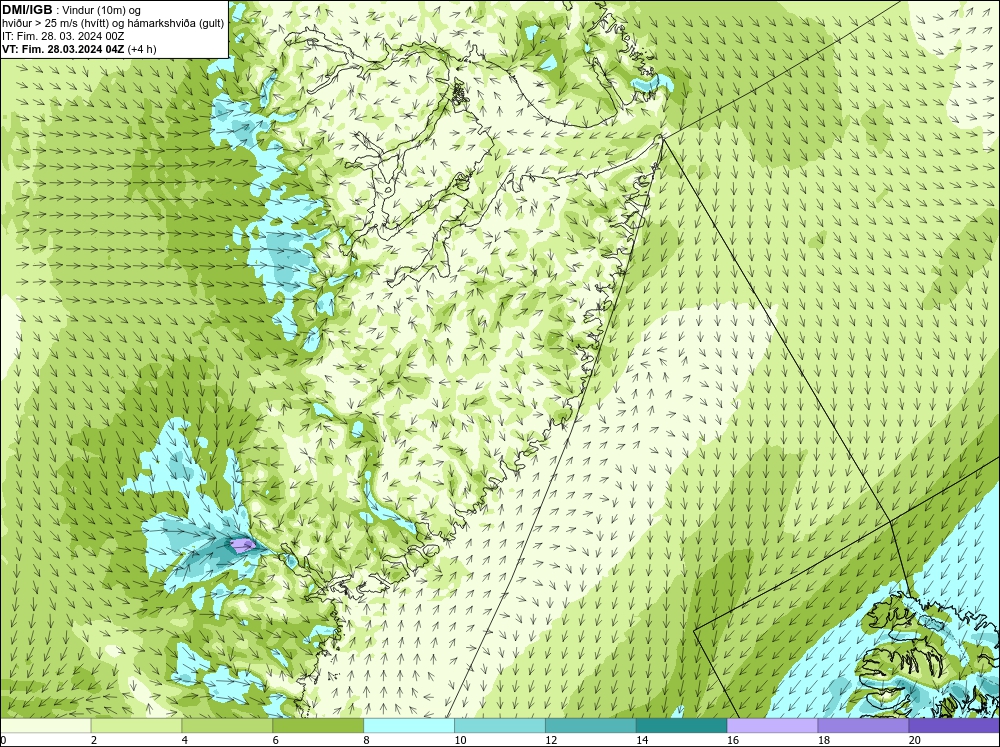Click the 4–6 m/s green legend swatch

[x=227, y=725]
